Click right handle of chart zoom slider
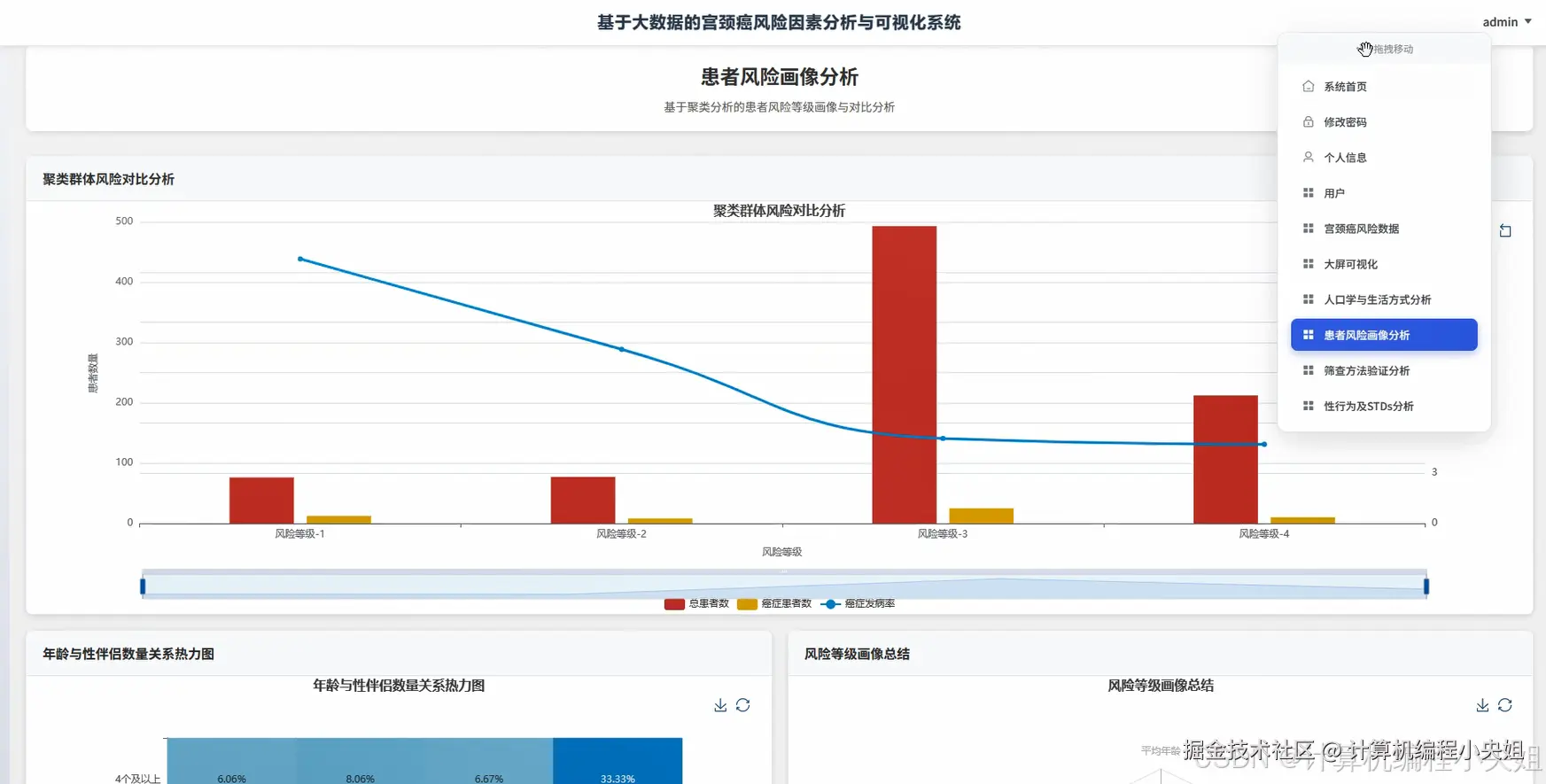Screen dimensions: 1546x784 pyautogui.click(x=1426, y=586)
